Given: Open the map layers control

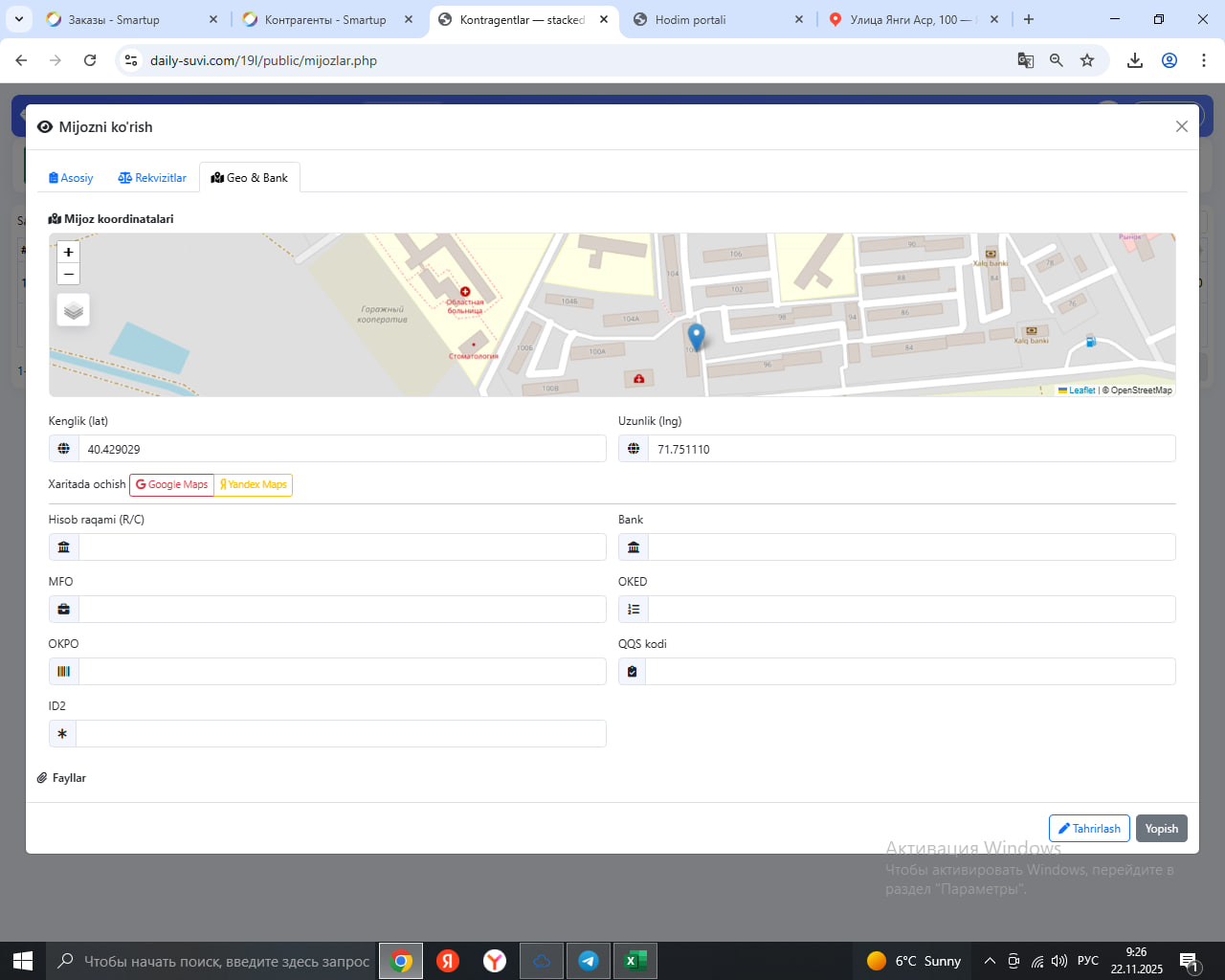Looking at the screenshot, I should point(74,310).
